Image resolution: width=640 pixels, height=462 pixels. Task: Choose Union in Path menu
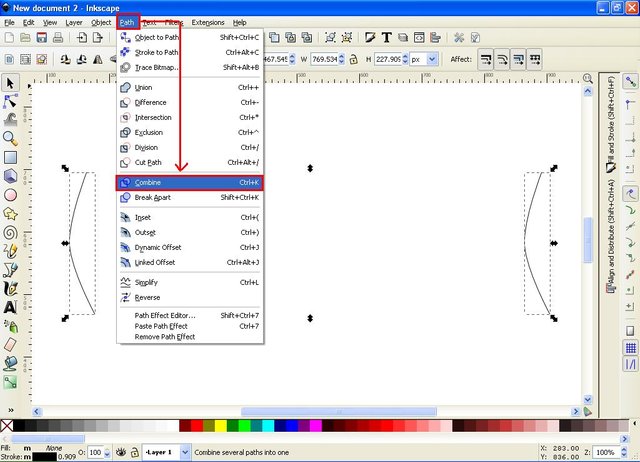[190, 87]
